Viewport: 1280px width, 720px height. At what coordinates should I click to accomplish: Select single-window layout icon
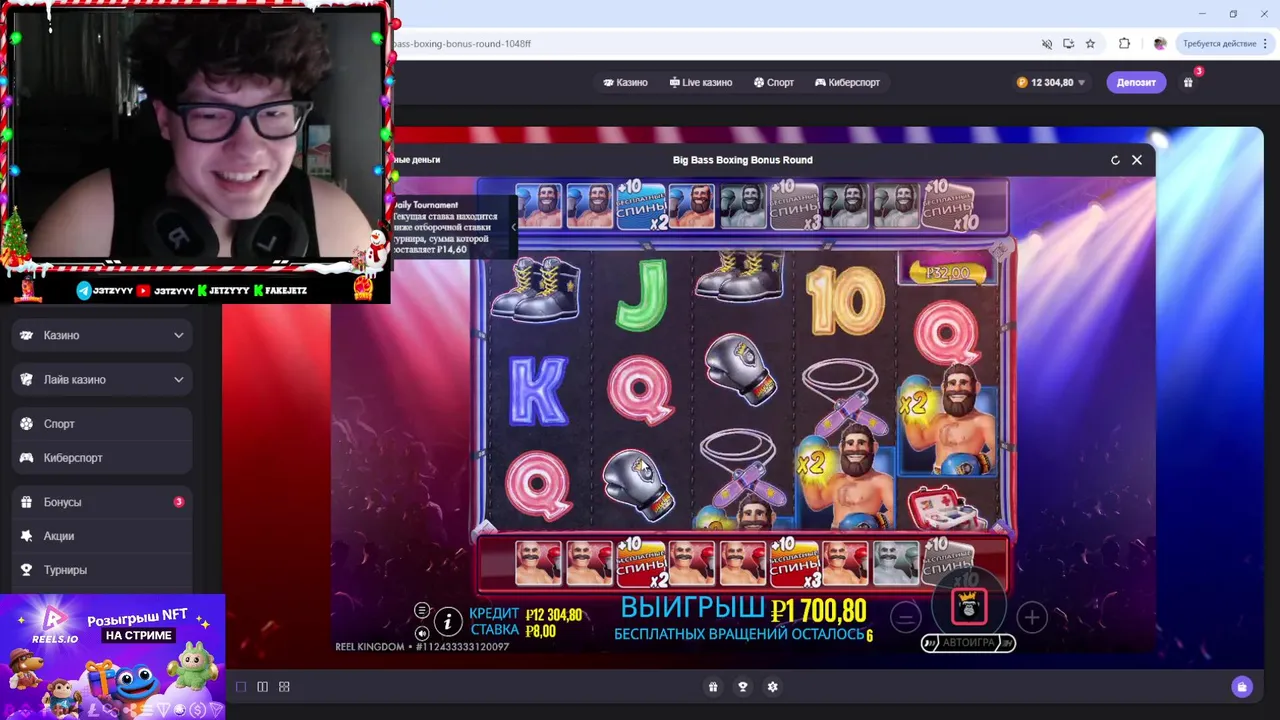click(241, 687)
